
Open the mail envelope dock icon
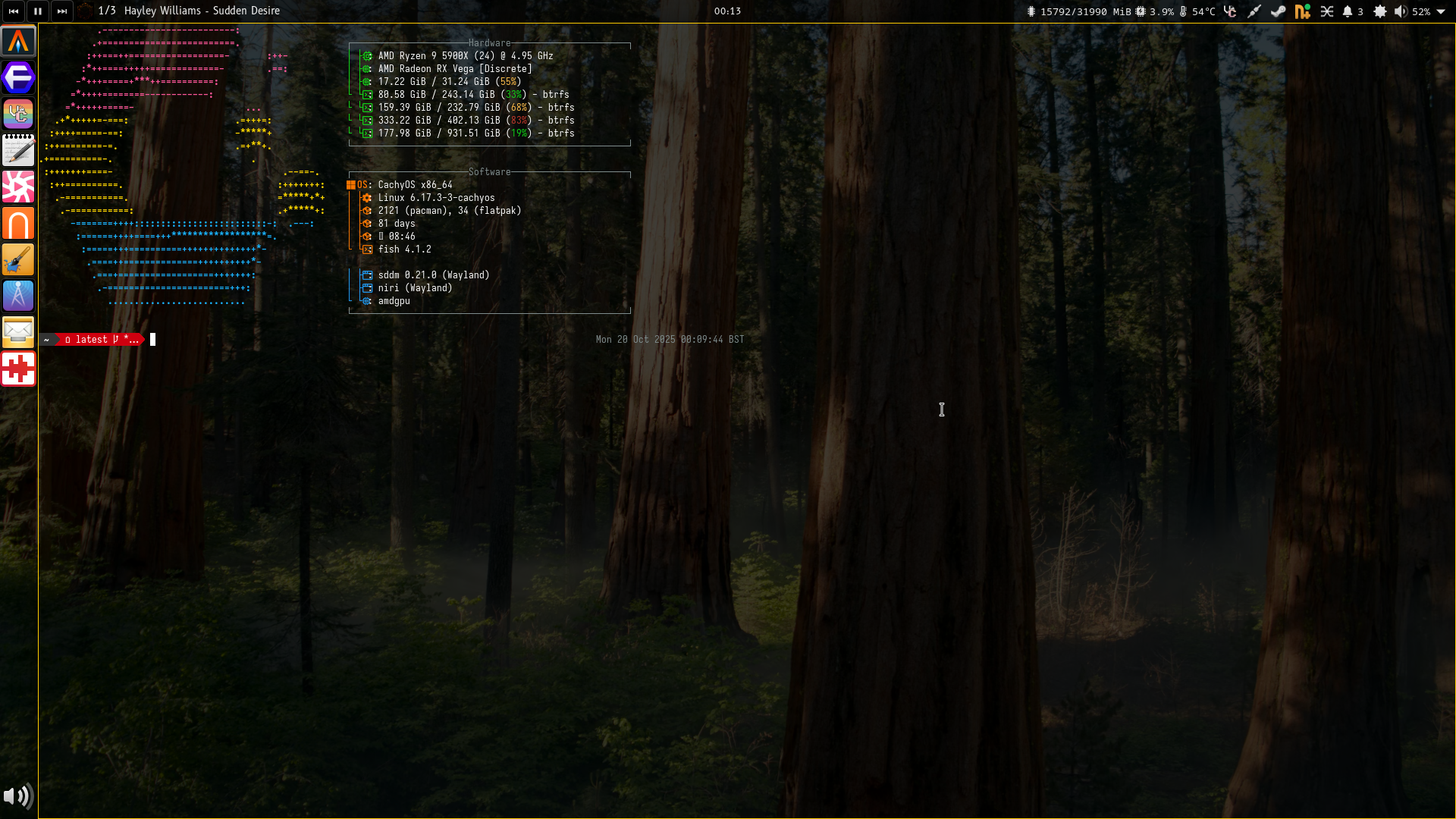click(18, 331)
